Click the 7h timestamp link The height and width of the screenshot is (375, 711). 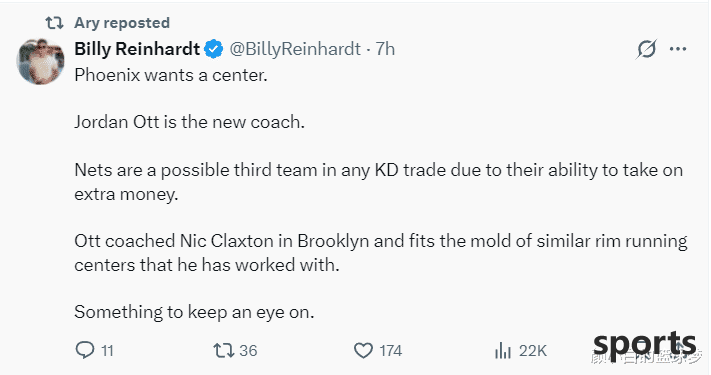click(x=385, y=49)
